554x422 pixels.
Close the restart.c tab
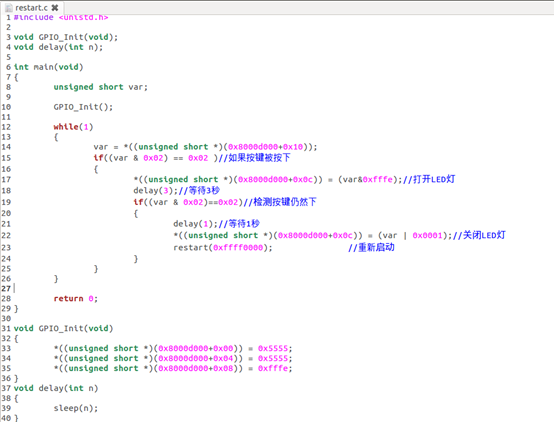point(55,8)
